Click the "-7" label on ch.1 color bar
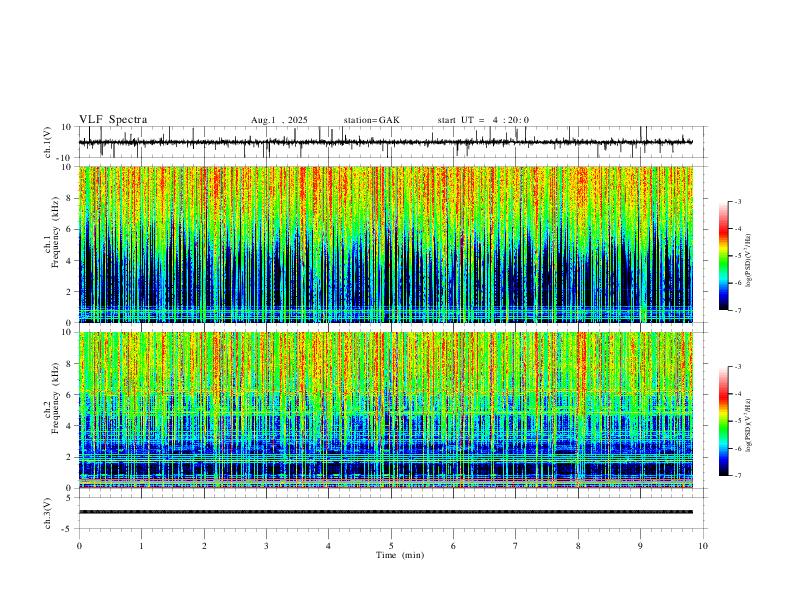The image size is (792, 612). pyautogui.click(x=738, y=311)
